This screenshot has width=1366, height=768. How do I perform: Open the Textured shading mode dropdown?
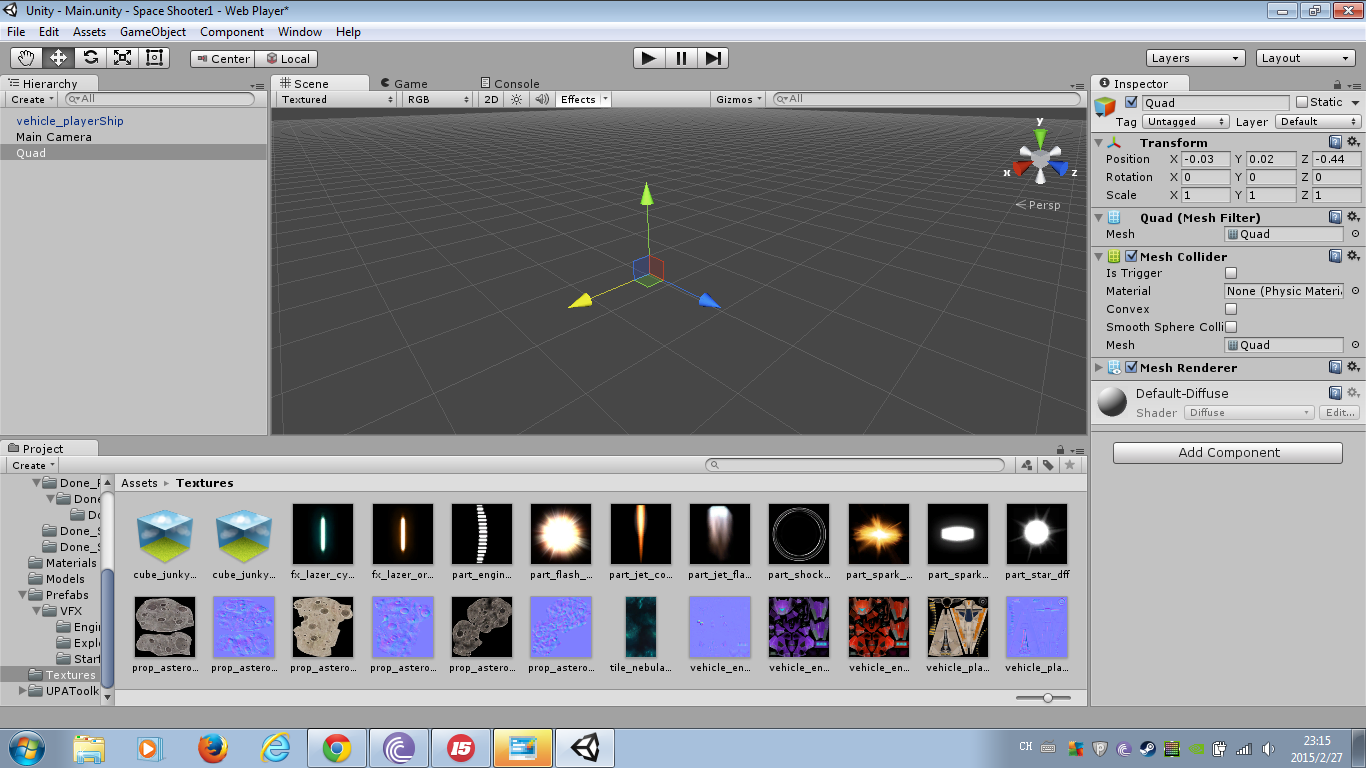pos(335,99)
